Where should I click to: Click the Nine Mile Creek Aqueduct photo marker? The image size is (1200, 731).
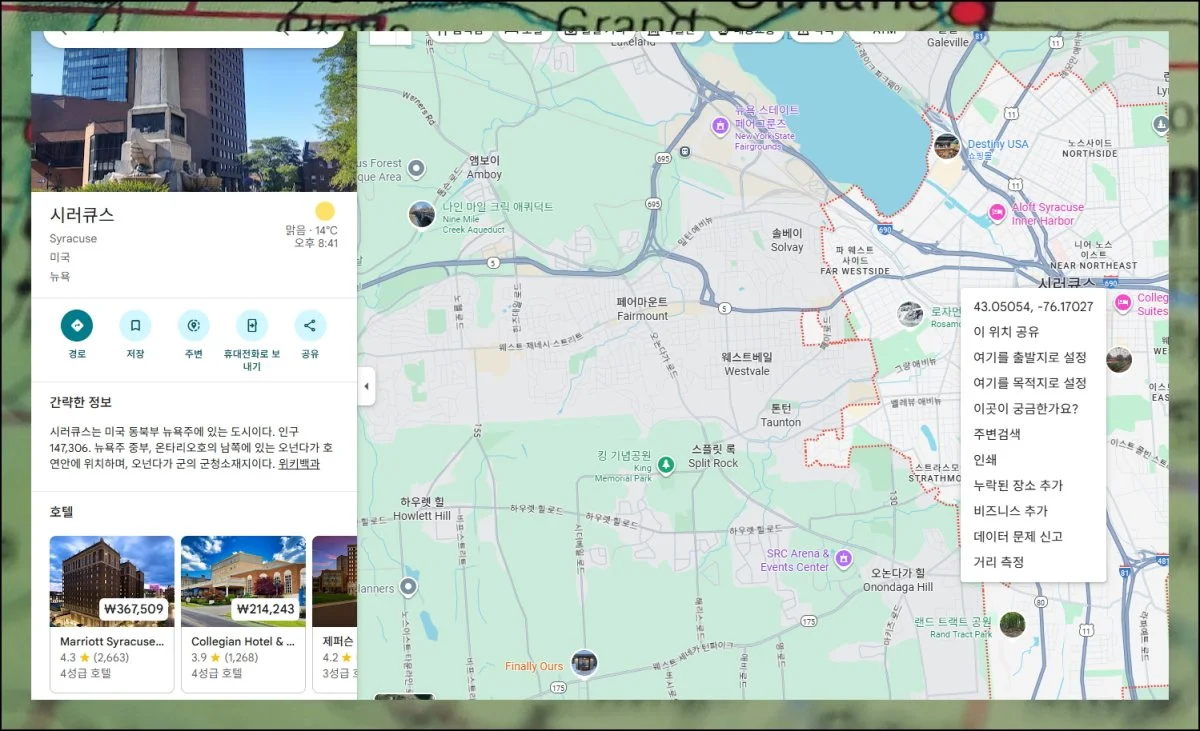[x=422, y=214]
